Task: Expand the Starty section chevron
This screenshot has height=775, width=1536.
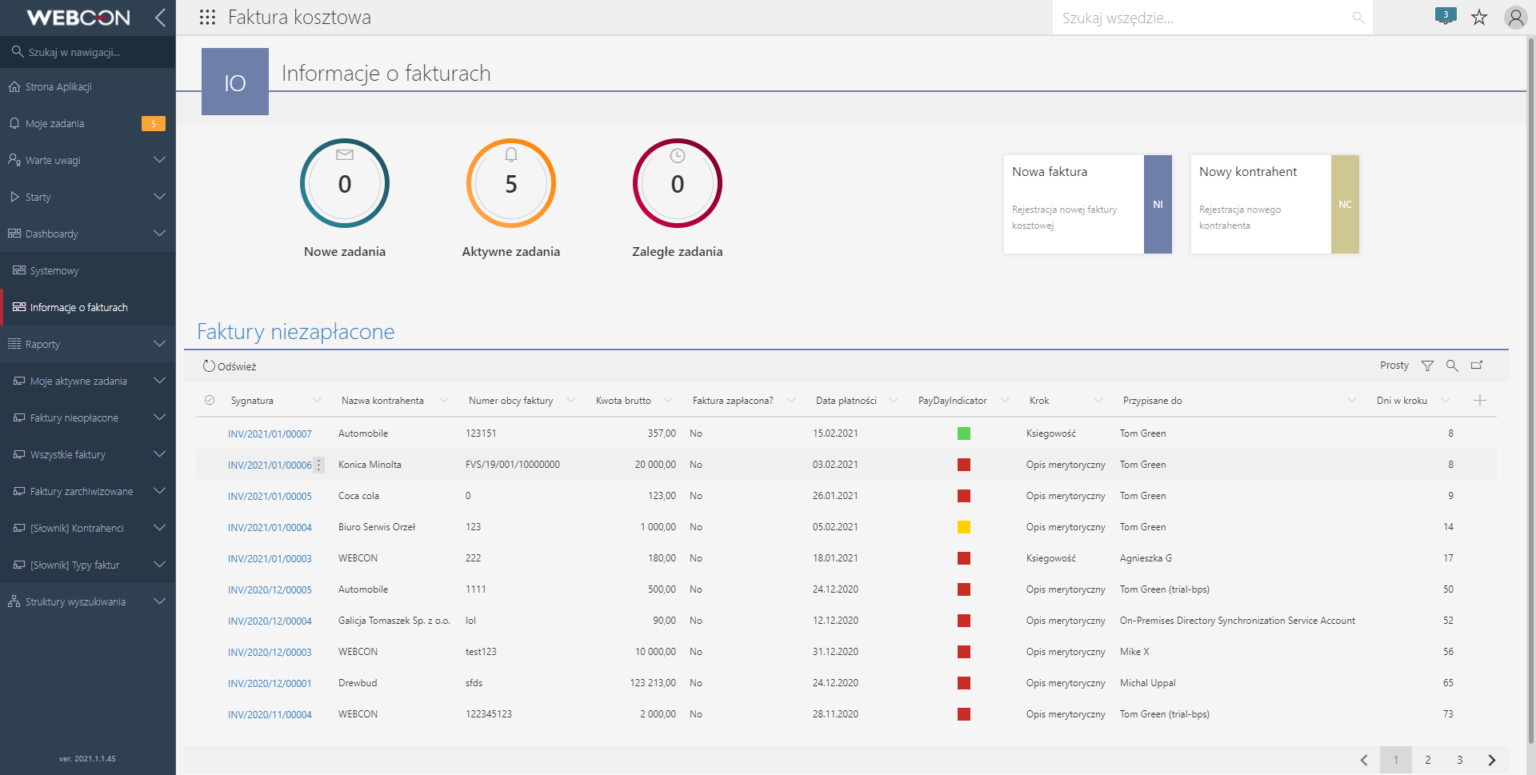Action: [x=160, y=197]
